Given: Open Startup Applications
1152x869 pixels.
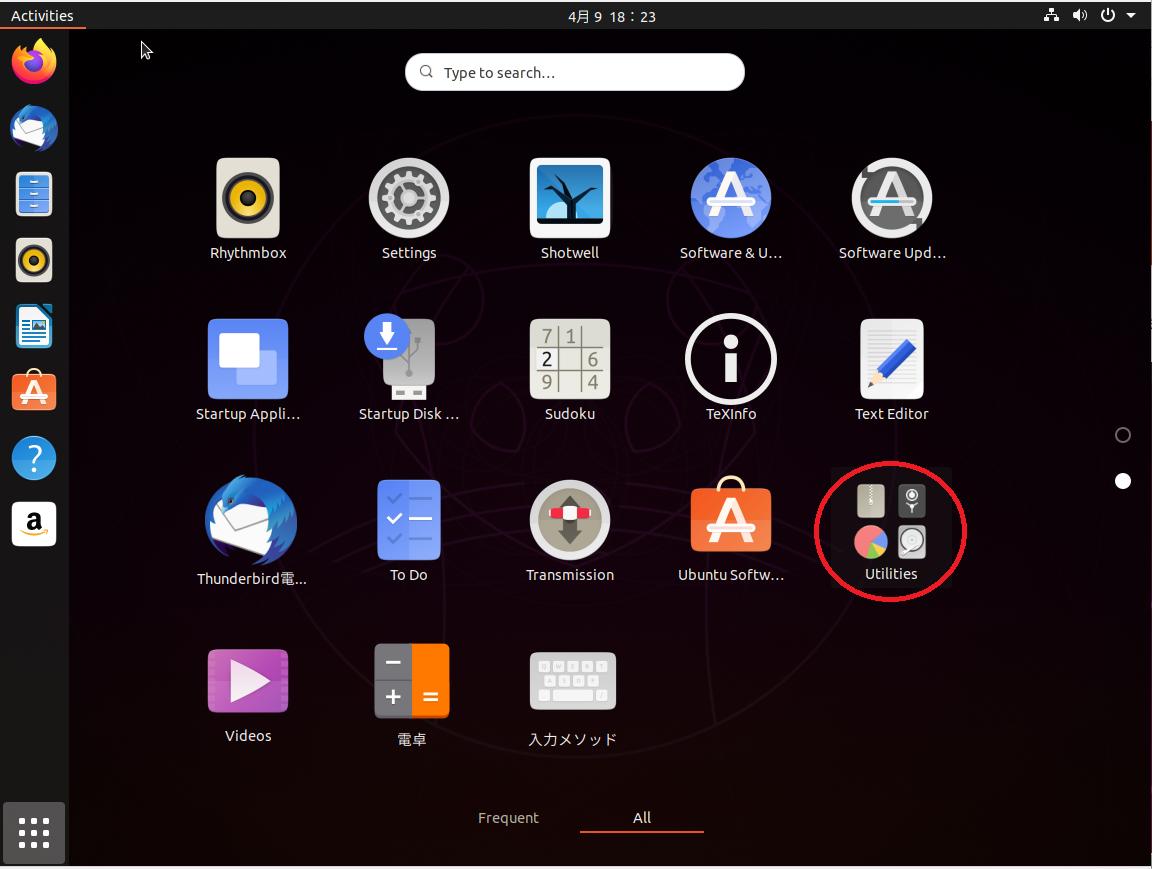Looking at the screenshot, I should pyautogui.click(x=248, y=369).
